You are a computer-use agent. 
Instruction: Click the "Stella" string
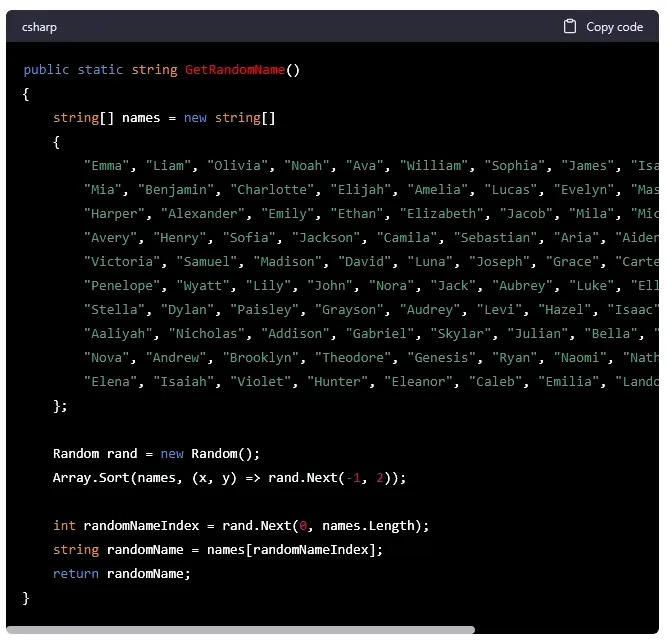click(x=114, y=309)
